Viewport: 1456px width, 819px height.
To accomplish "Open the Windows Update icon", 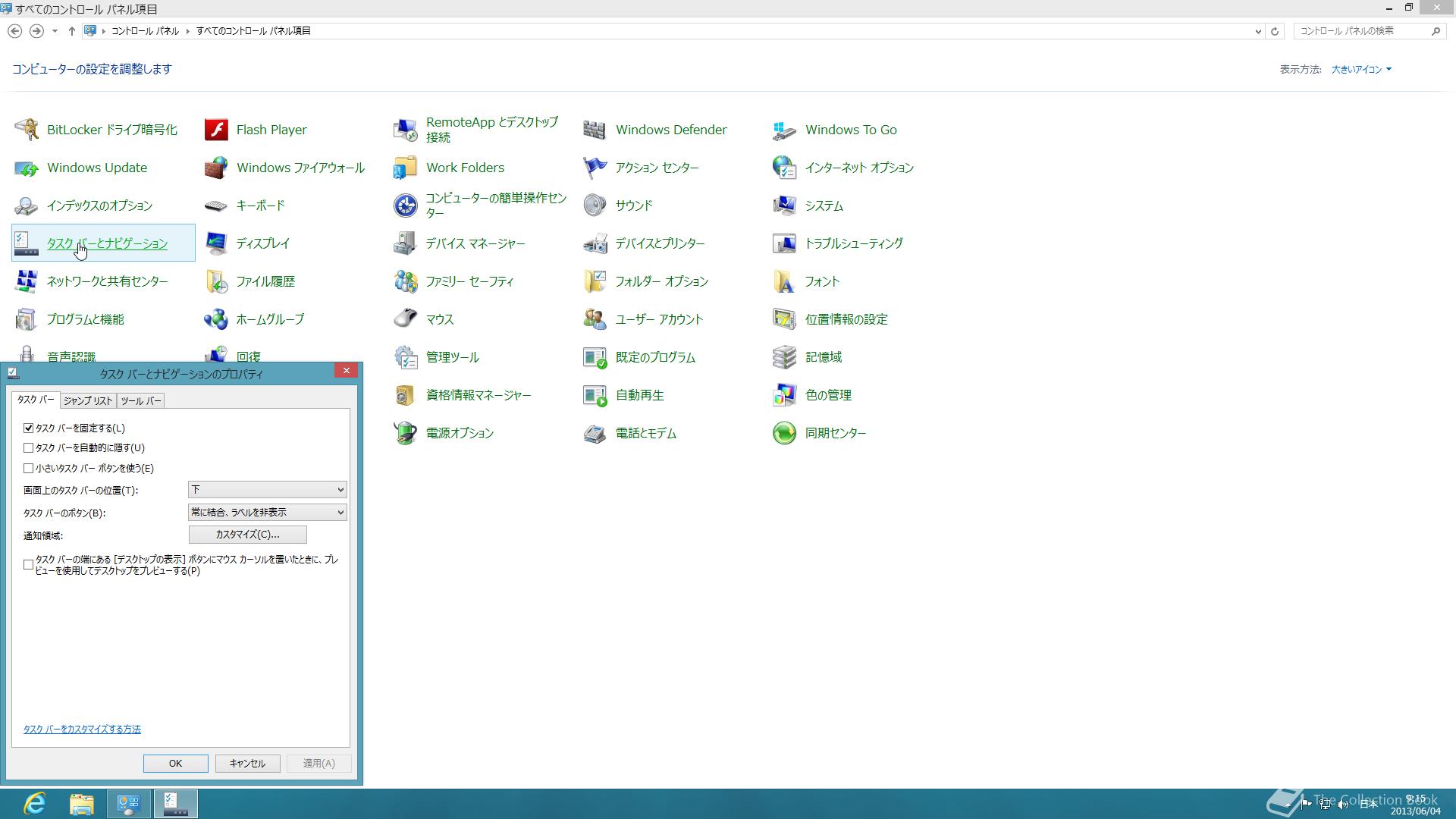I will [x=27, y=168].
